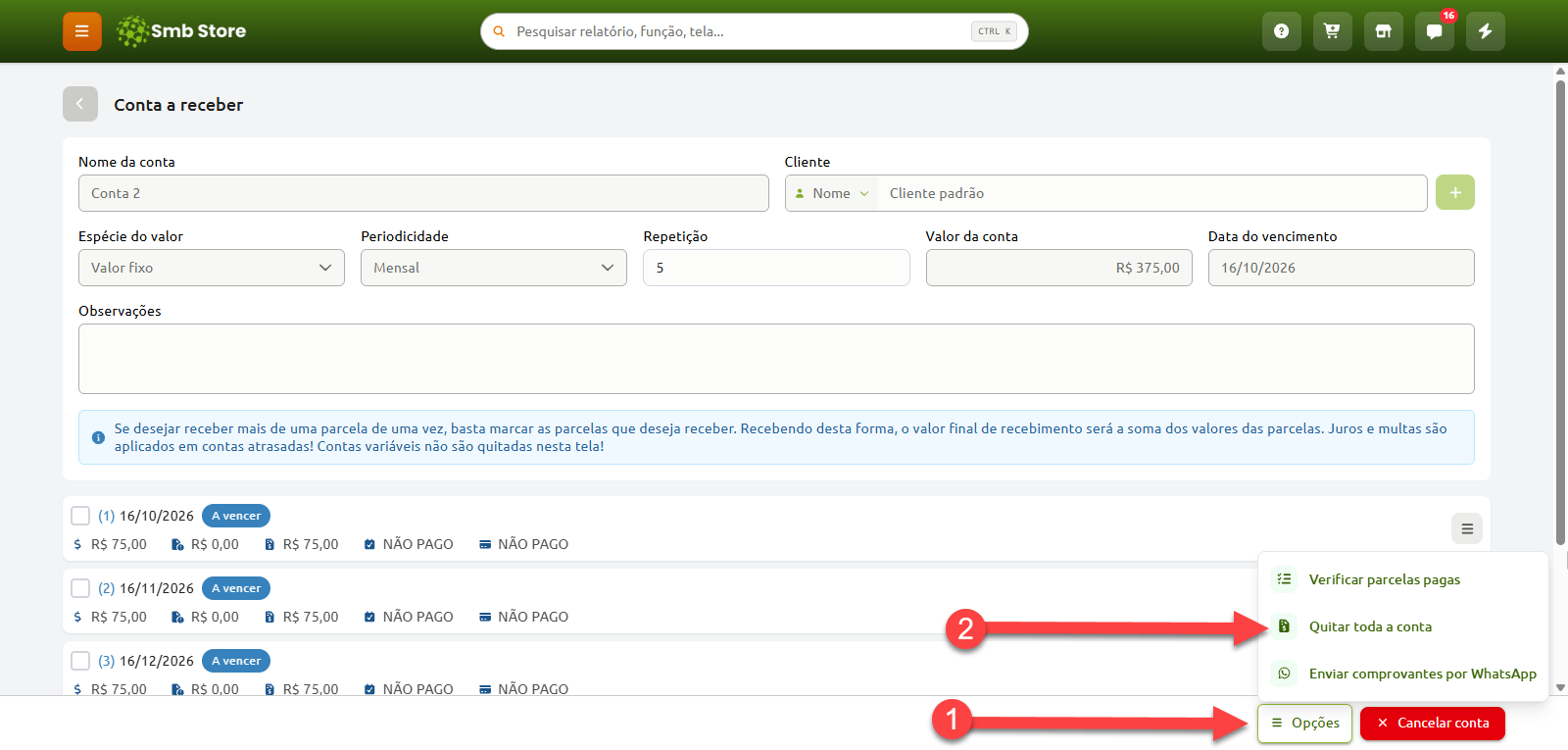Click the lightning bolt quick actions icon
The width and height of the screenshot is (1568, 750).
pos(1485,31)
